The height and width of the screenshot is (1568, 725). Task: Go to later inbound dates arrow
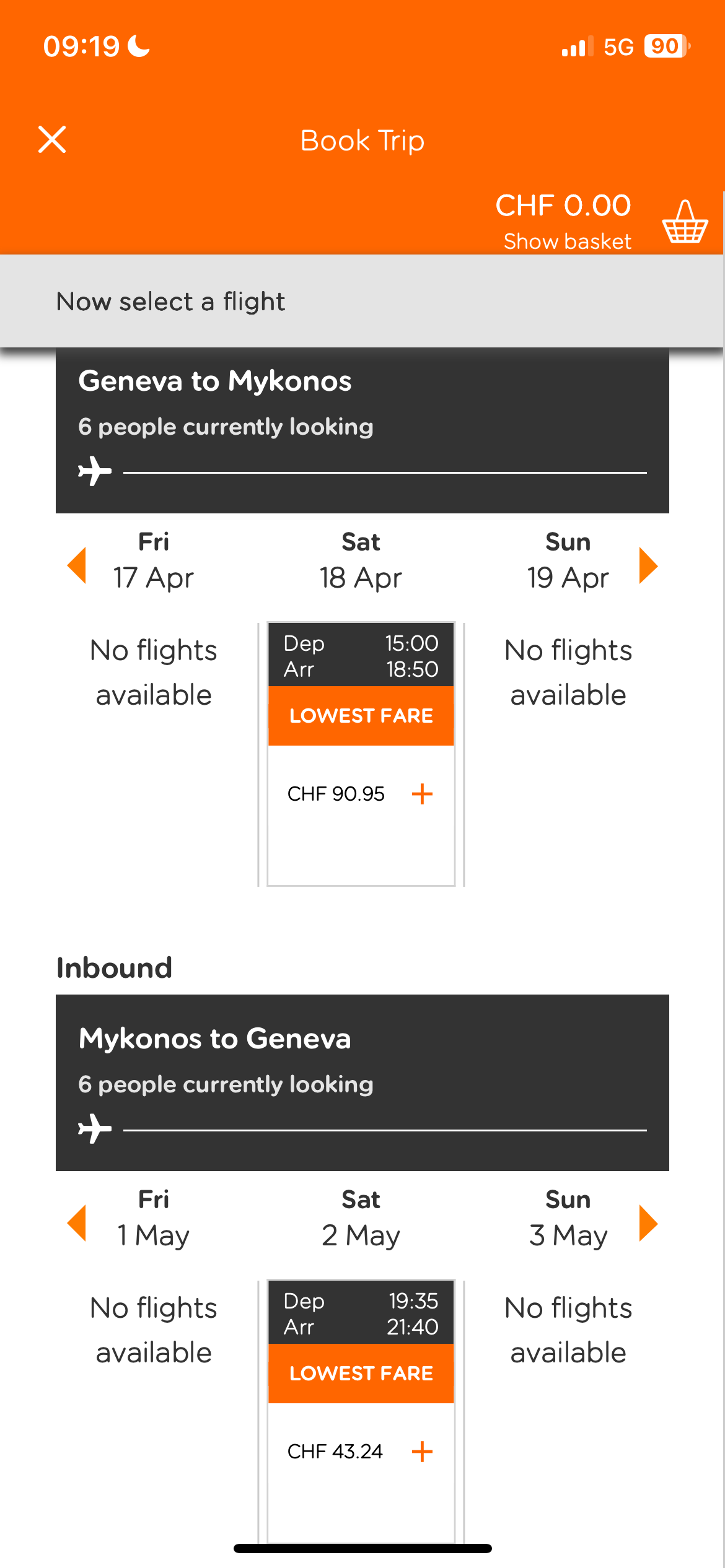(648, 1222)
